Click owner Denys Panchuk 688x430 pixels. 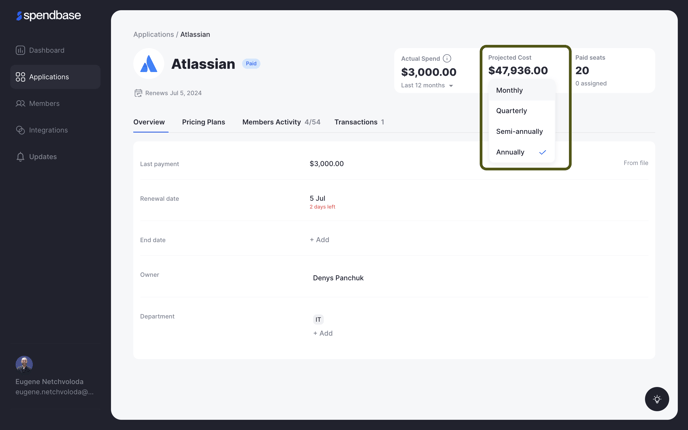338,278
